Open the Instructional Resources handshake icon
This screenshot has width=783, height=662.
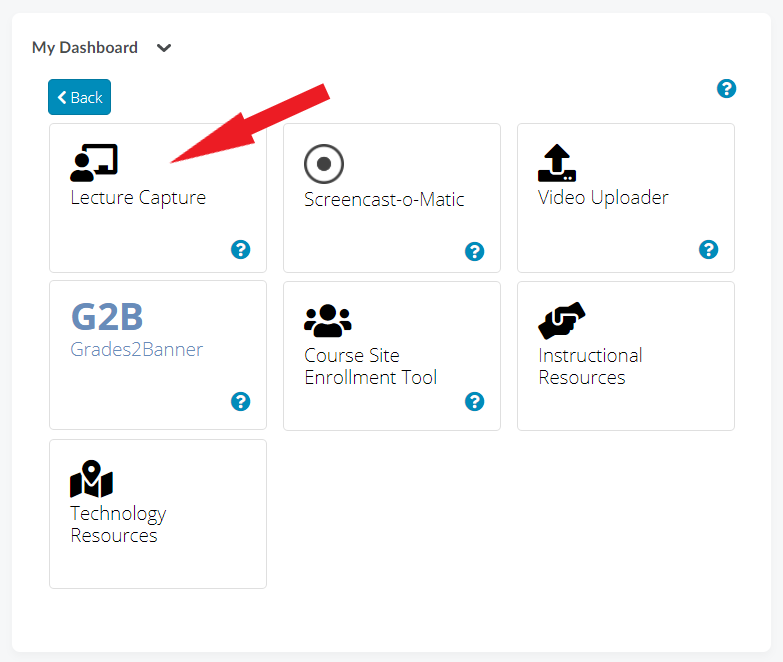(562, 321)
